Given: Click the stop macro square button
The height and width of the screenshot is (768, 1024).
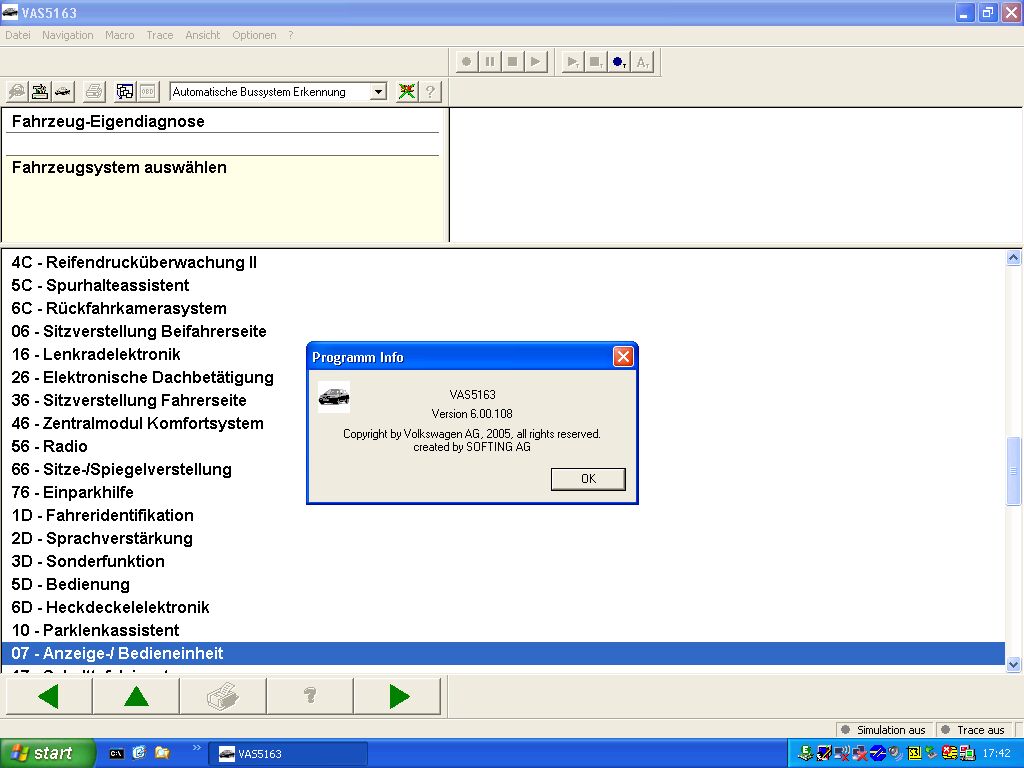Looking at the screenshot, I should click(513, 62).
